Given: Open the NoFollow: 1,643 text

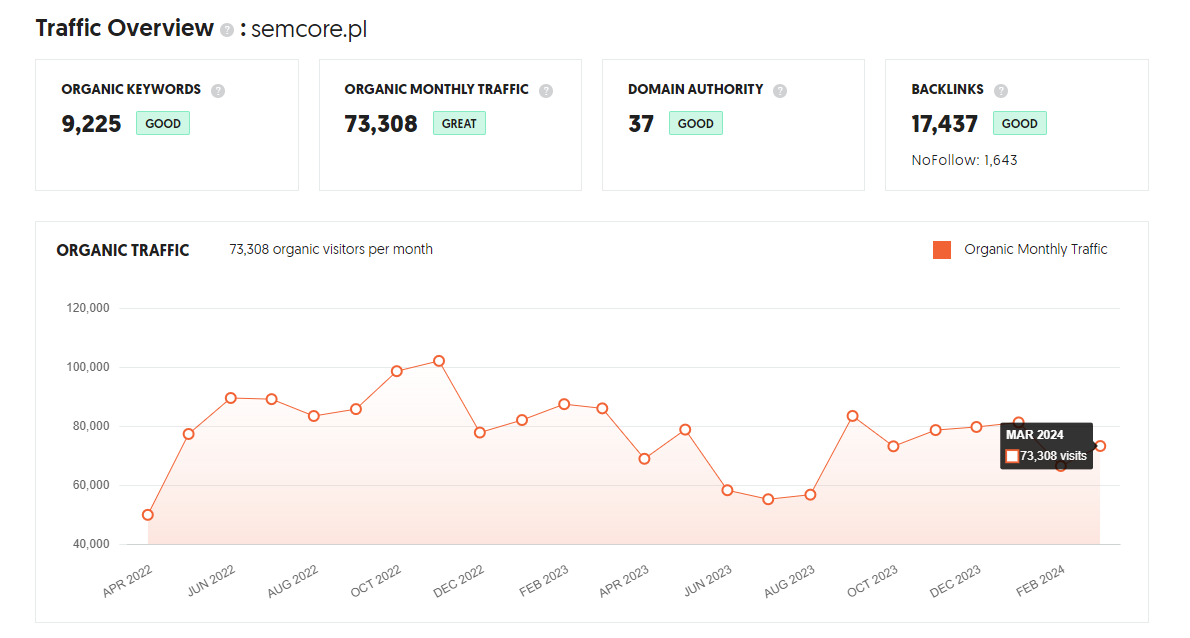Looking at the screenshot, I should [x=964, y=160].
